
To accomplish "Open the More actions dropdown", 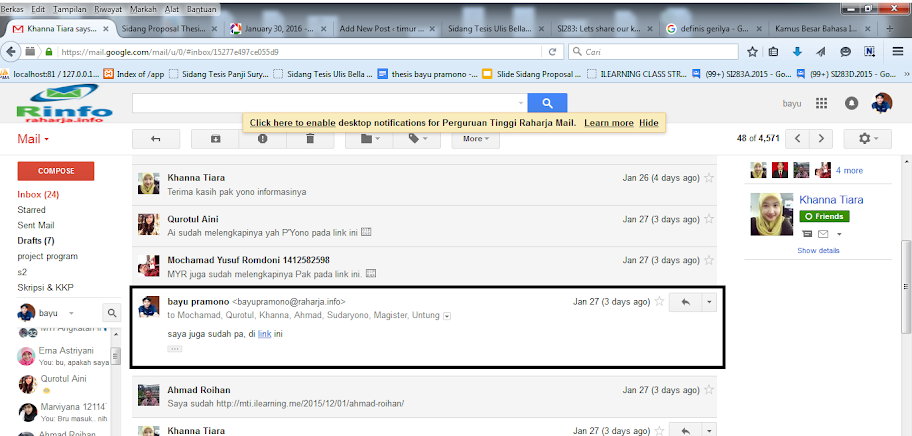I will [476, 139].
